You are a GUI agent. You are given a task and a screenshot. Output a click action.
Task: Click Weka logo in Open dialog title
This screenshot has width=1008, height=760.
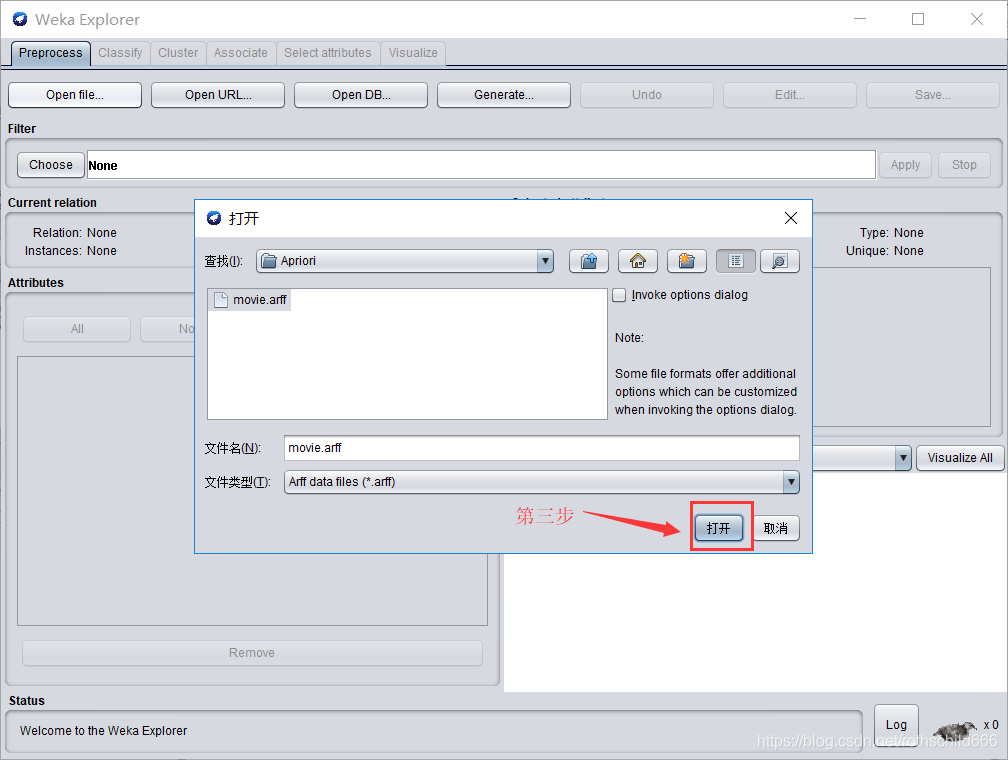click(x=214, y=218)
